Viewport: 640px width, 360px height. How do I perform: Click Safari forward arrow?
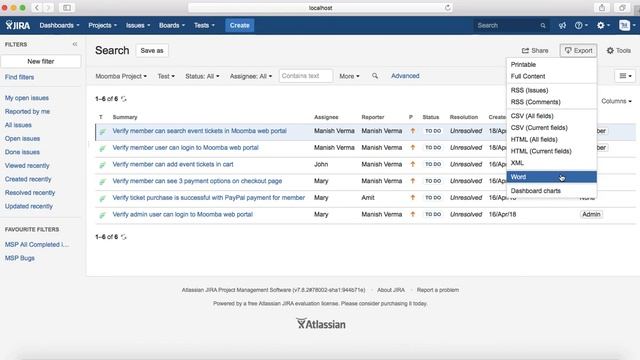48,8
